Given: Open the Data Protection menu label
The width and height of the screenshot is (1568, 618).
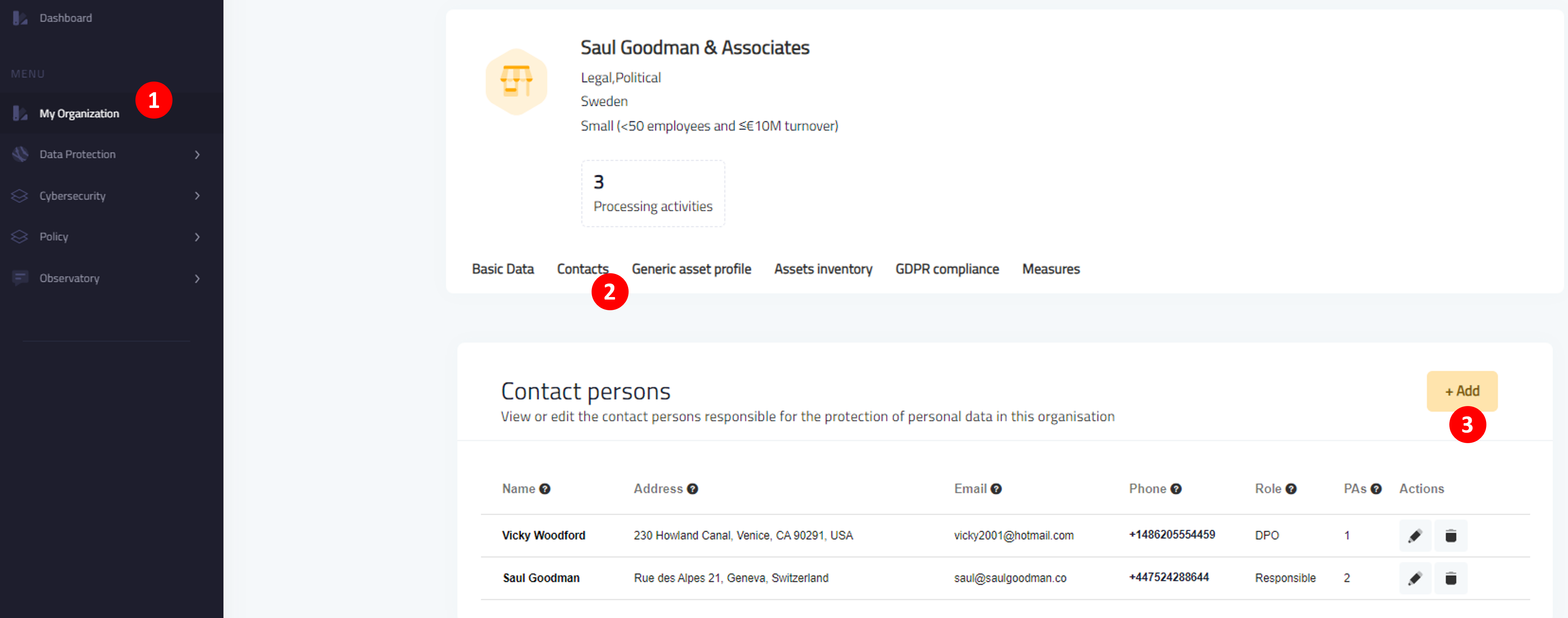Looking at the screenshot, I should (x=77, y=155).
